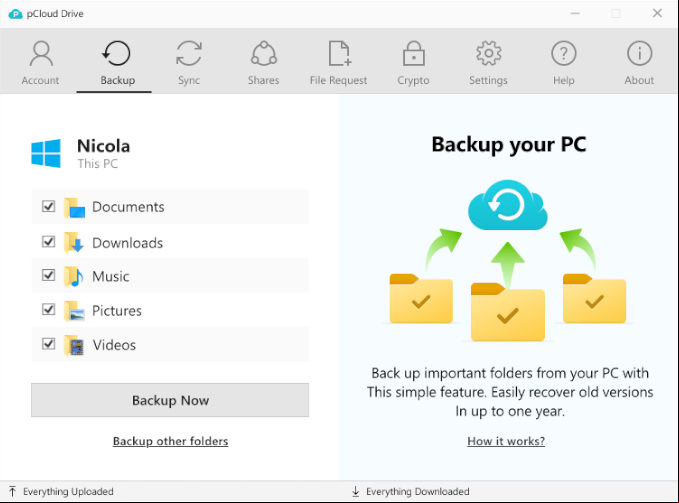Open the Shares icon in toolbar
679x503 pixels.
coord(264,54)
